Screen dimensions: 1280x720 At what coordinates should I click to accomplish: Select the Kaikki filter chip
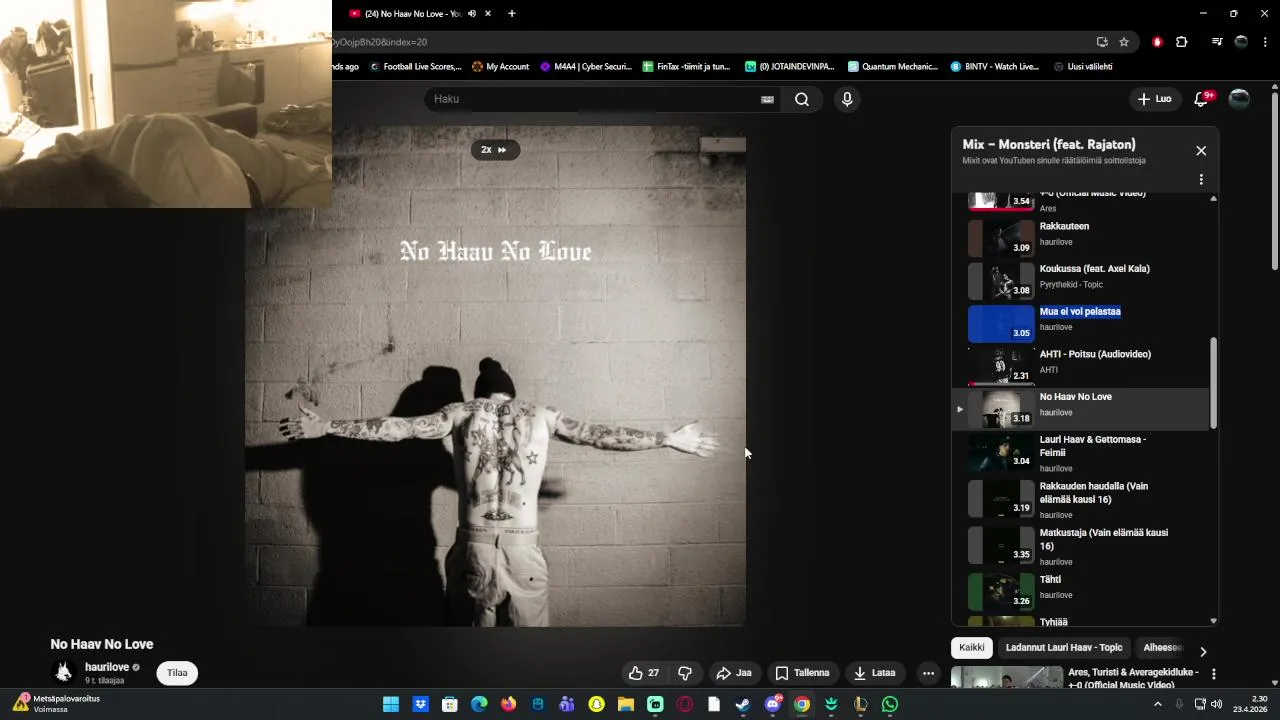pyautogui.click(x=972, y=648)
